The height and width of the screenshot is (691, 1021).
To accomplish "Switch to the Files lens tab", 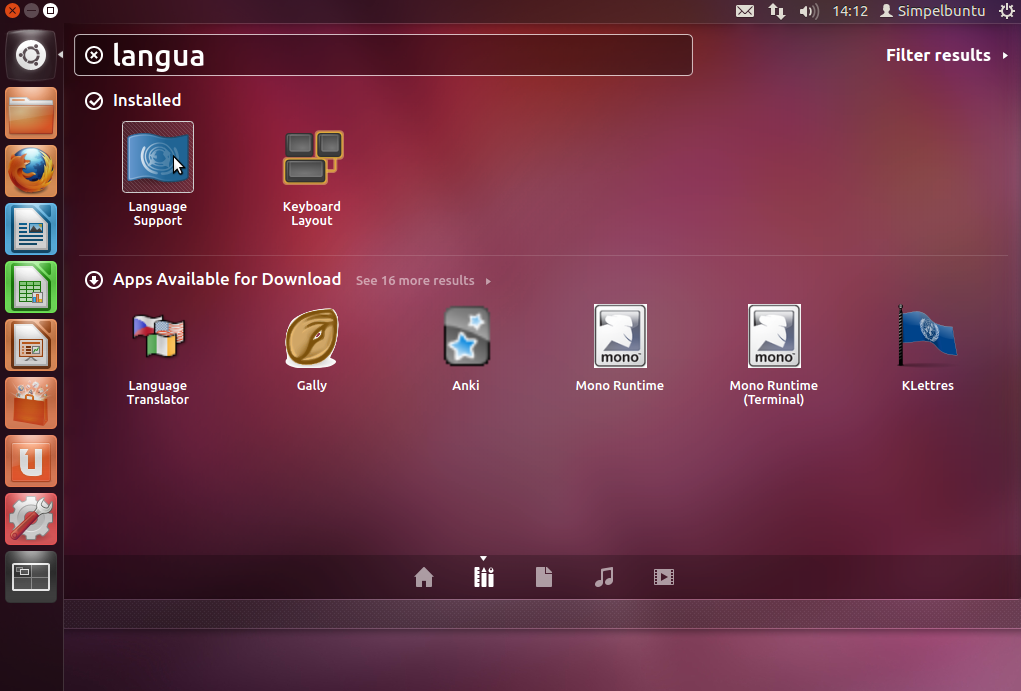I will 544,577.
